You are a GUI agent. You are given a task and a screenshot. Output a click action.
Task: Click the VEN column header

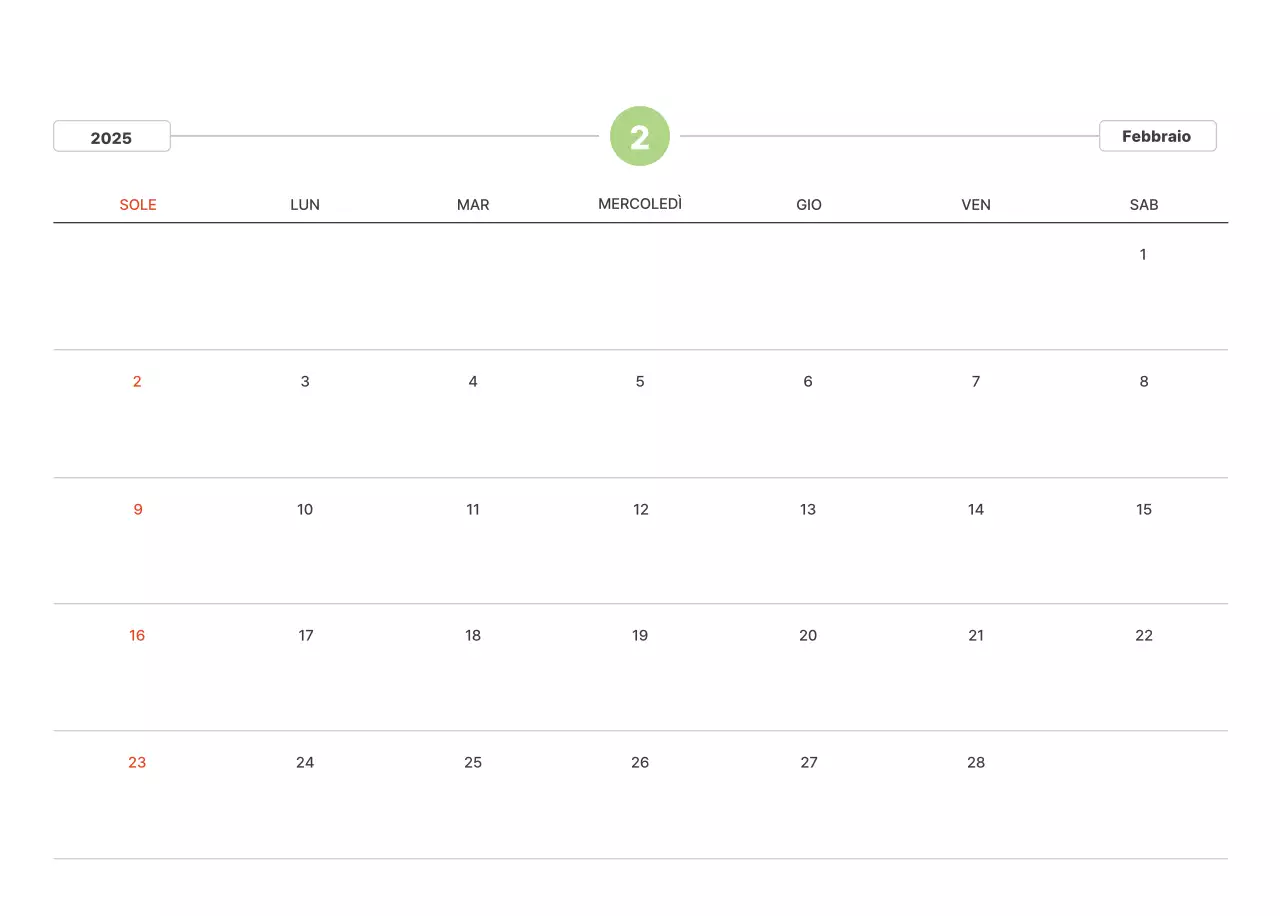click(x=976, y=205)
